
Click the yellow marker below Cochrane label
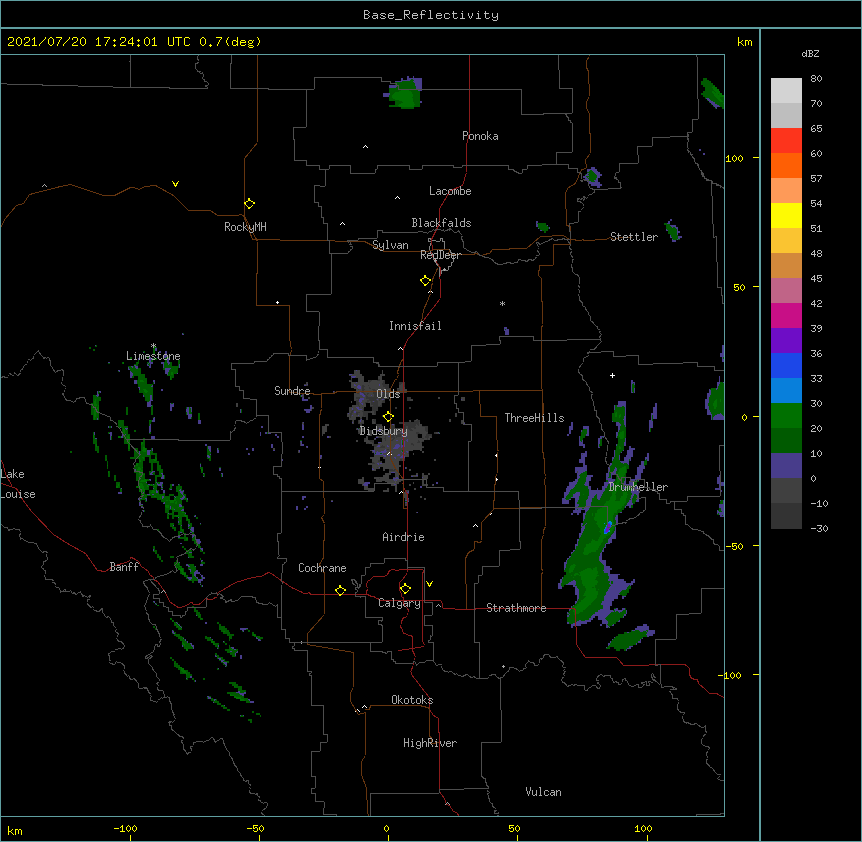click(340, 590)
